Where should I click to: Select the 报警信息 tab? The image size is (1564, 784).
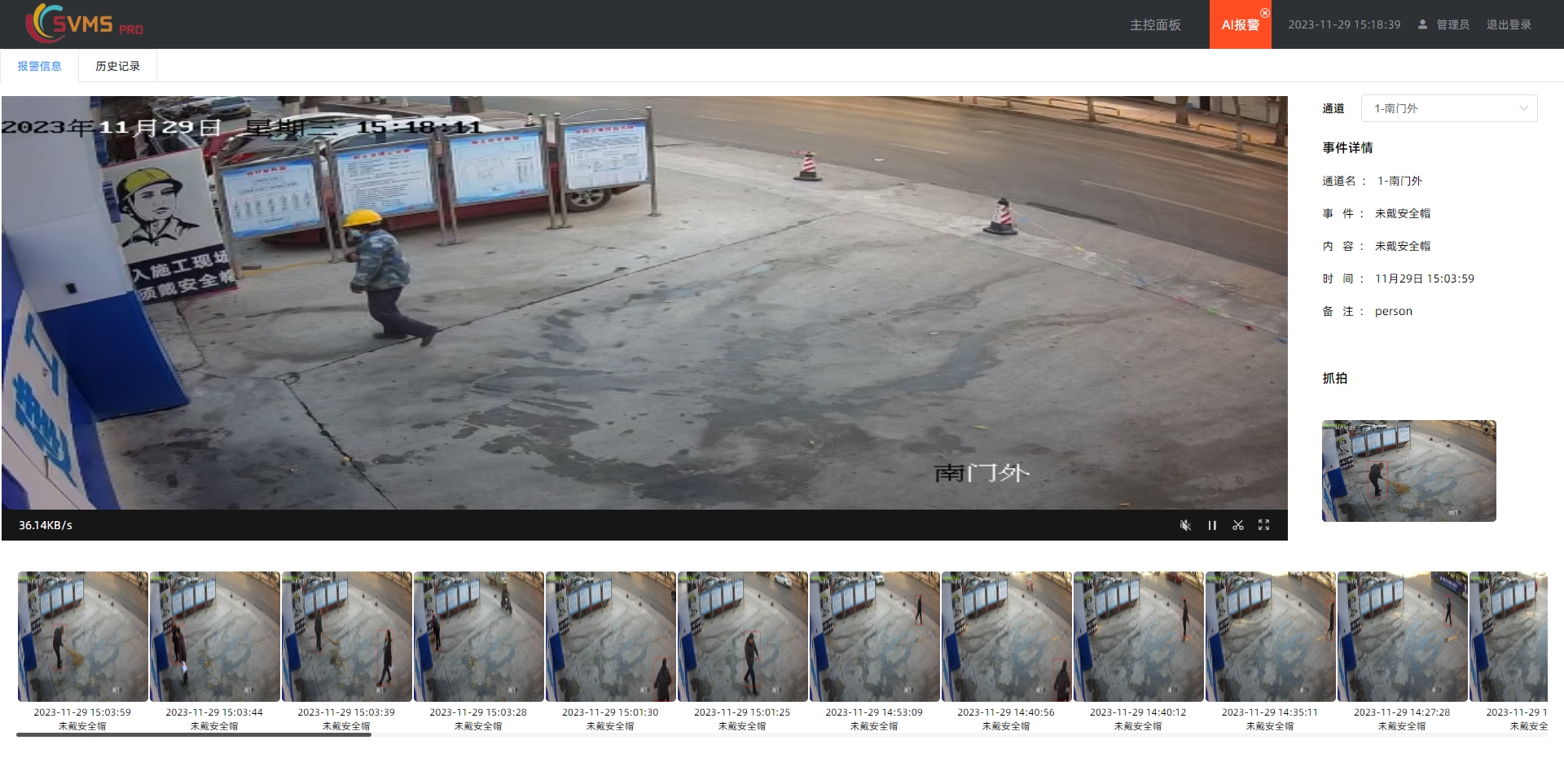click(x=39, y=66)
